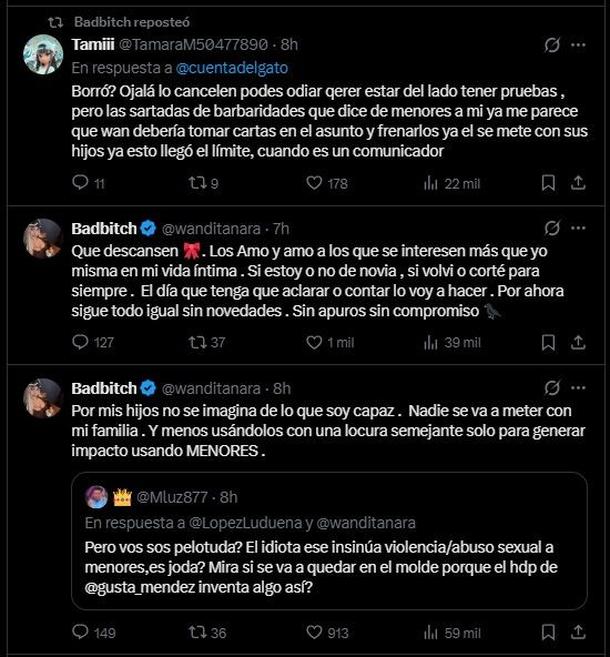610x657 pixels.
Task: Bookmark Tamiii's tweet
Action: 548,183
